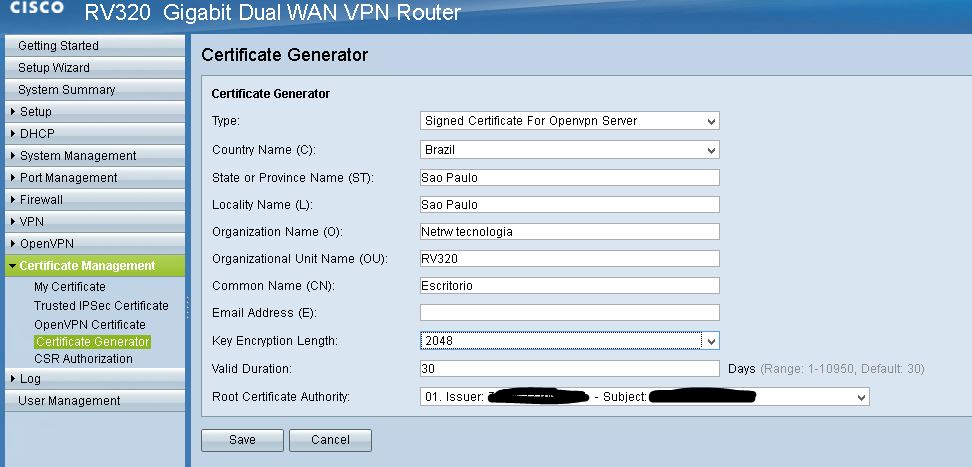This screenshot has height=467, width=972.
Task: Click the Organization Name field
Action: [x=569, y=231]
